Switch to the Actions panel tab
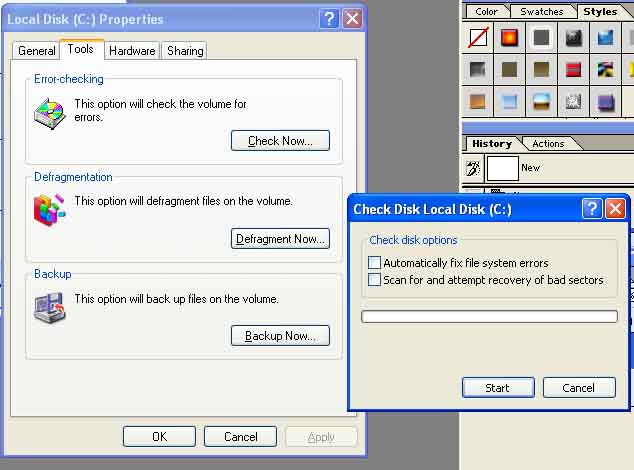Screen dimensions: 634x470 click(x=548, y=144)
